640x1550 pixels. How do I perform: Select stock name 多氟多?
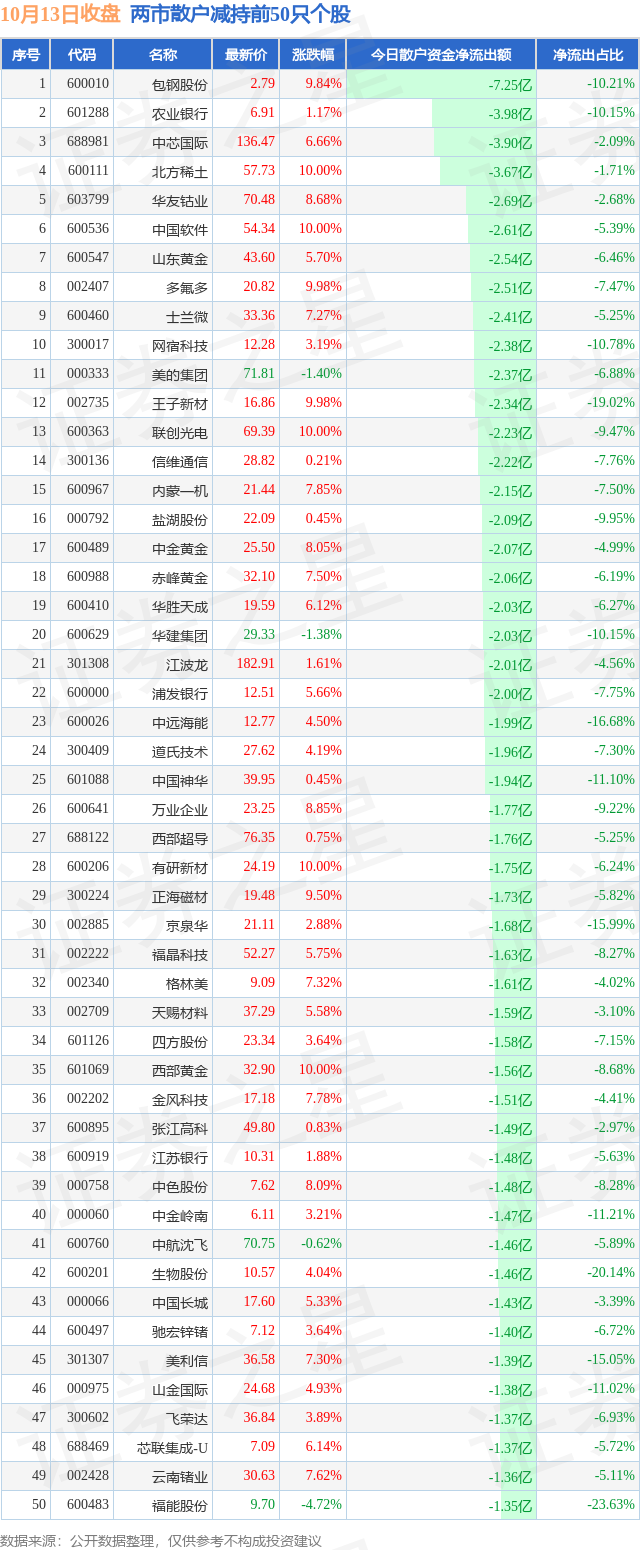tap(187, 288)
